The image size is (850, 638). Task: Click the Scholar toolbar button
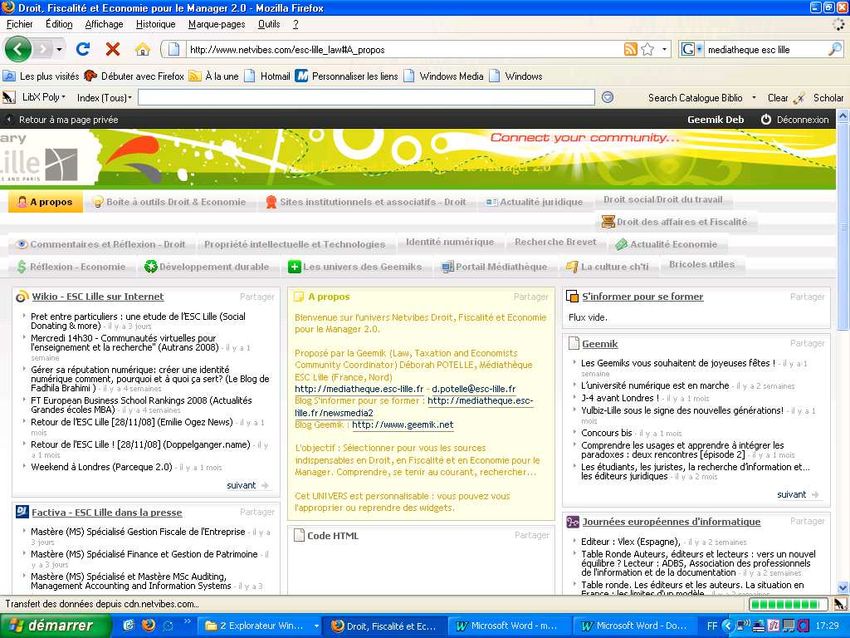tap(828, 98)
